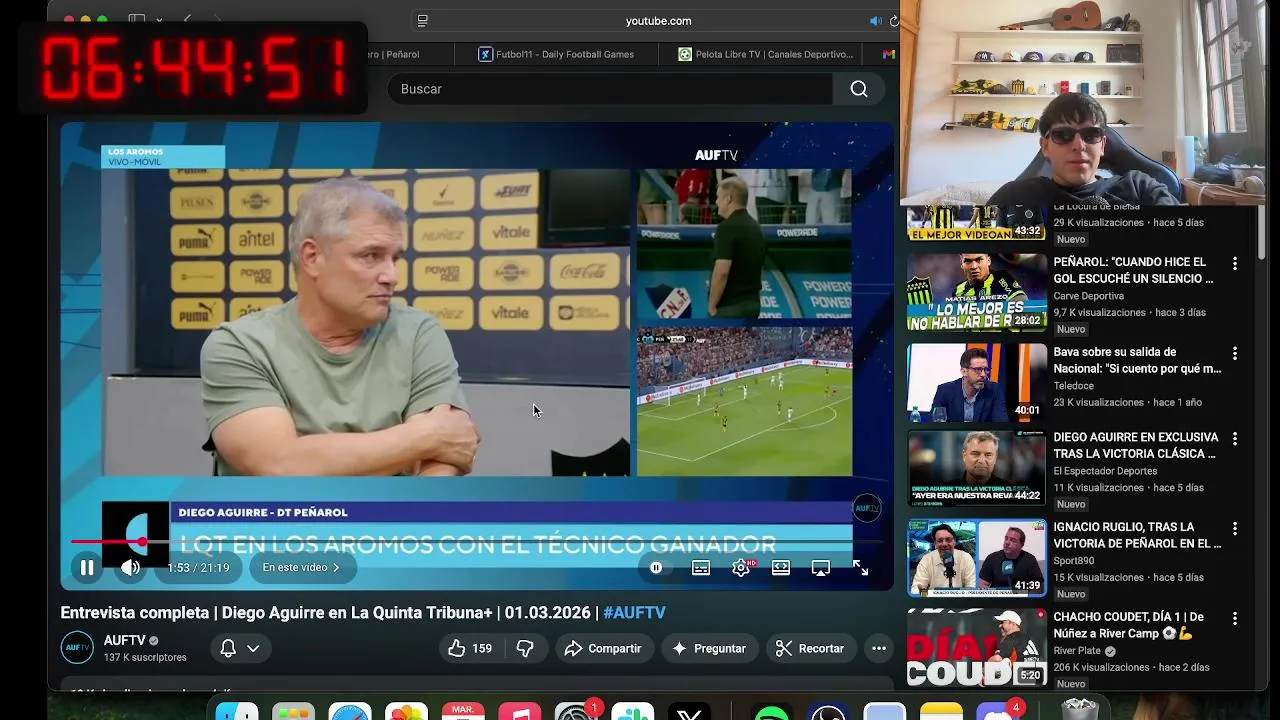Click the Sport890 channel name
The image size is (1280, 720).
1073,561
